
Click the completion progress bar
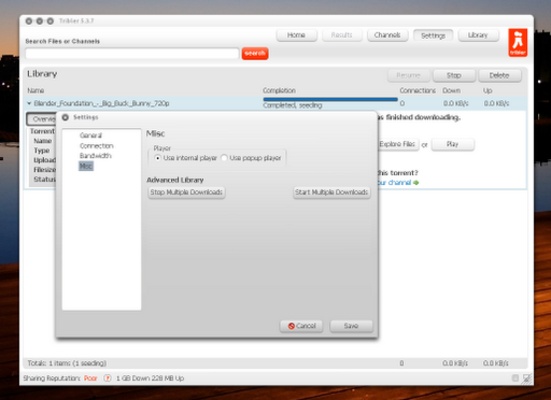[x=330, y=99]
